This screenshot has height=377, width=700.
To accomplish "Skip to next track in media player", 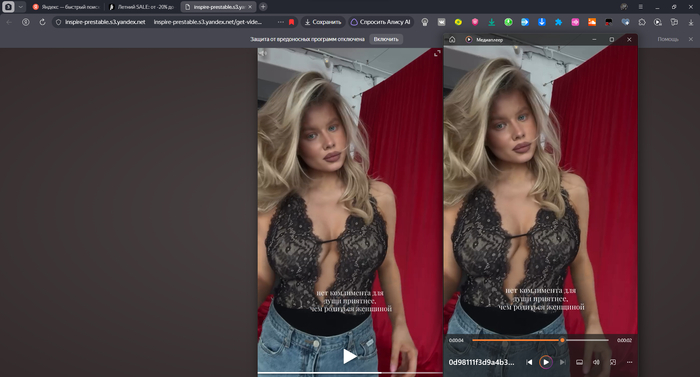I will click(x=562, y=362).
